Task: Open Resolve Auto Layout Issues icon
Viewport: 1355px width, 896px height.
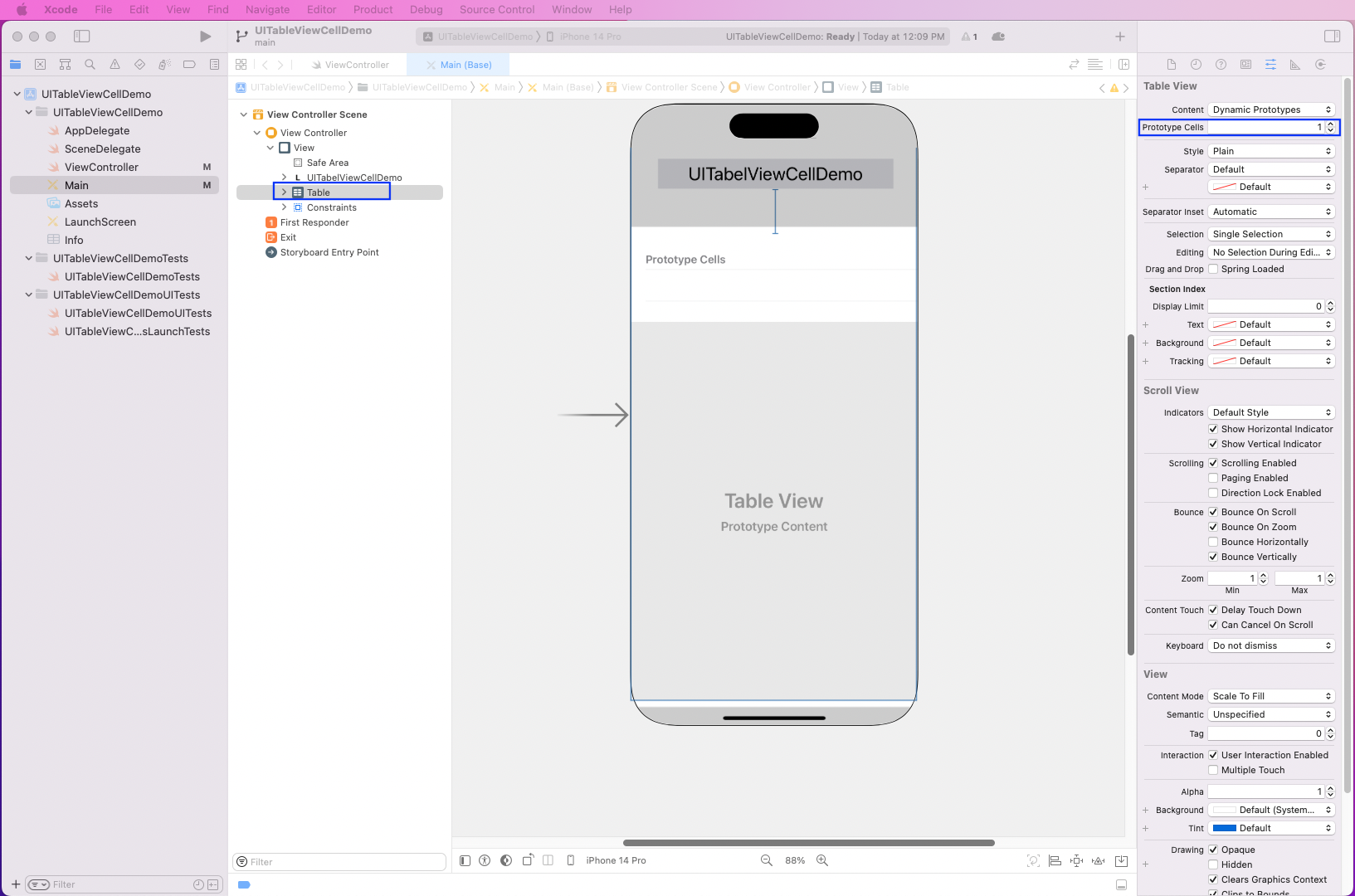Action: [1098, 861]
